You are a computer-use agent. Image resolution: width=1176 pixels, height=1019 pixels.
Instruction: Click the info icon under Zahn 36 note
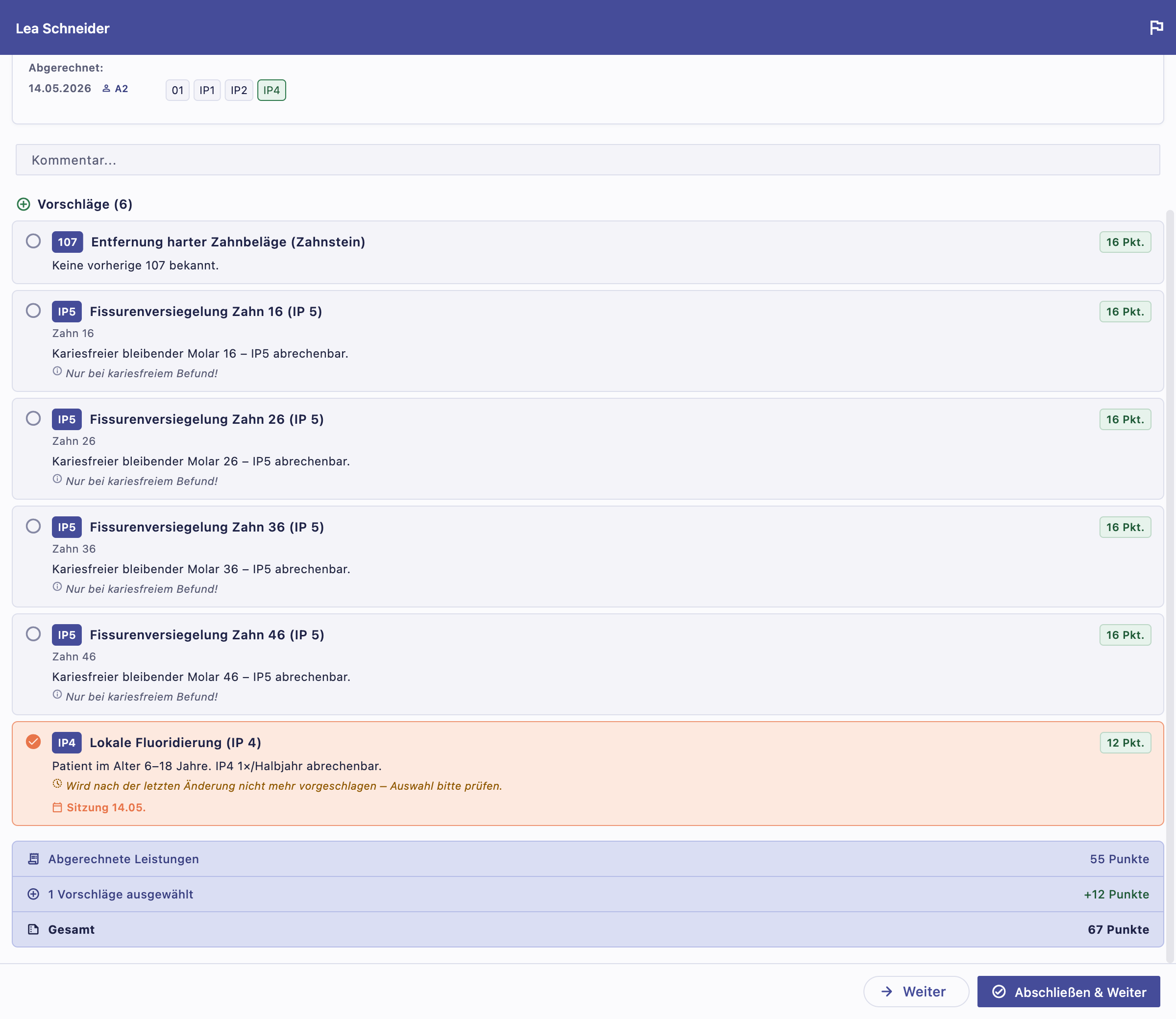(57, 587)
